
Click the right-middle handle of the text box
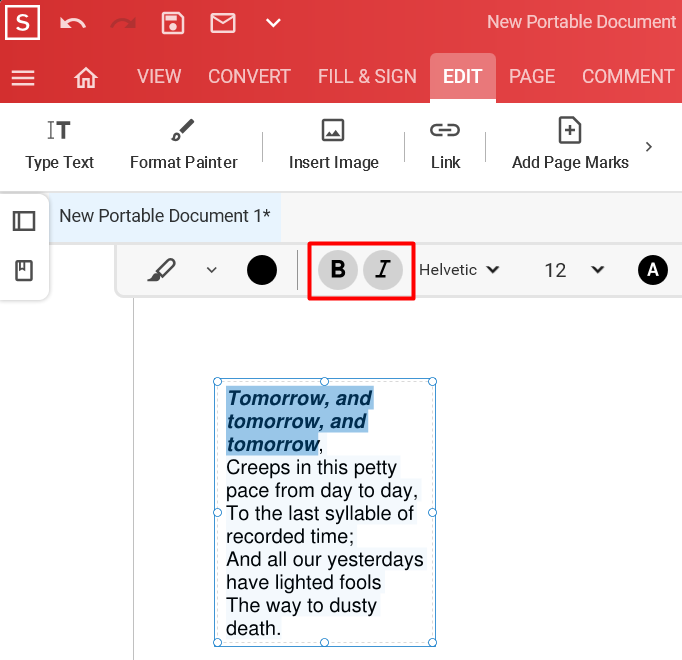click(432, 513)
